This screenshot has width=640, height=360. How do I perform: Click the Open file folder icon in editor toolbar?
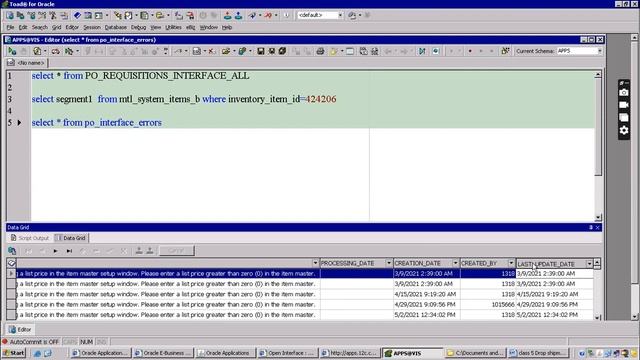226,51
